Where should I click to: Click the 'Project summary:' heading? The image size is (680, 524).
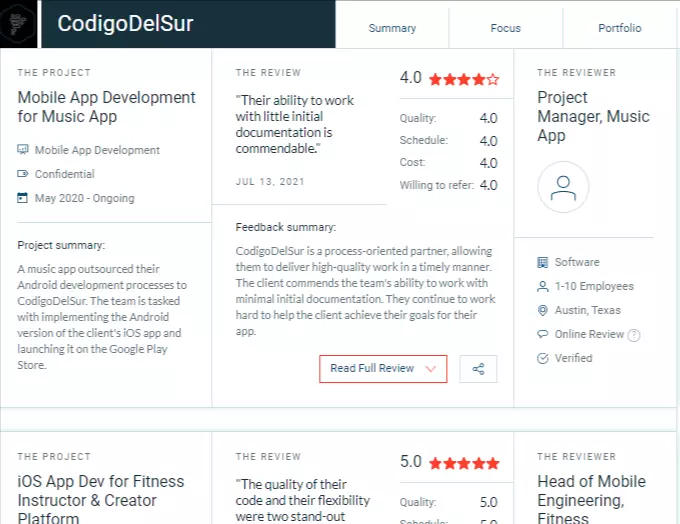(x=61, y=245)
